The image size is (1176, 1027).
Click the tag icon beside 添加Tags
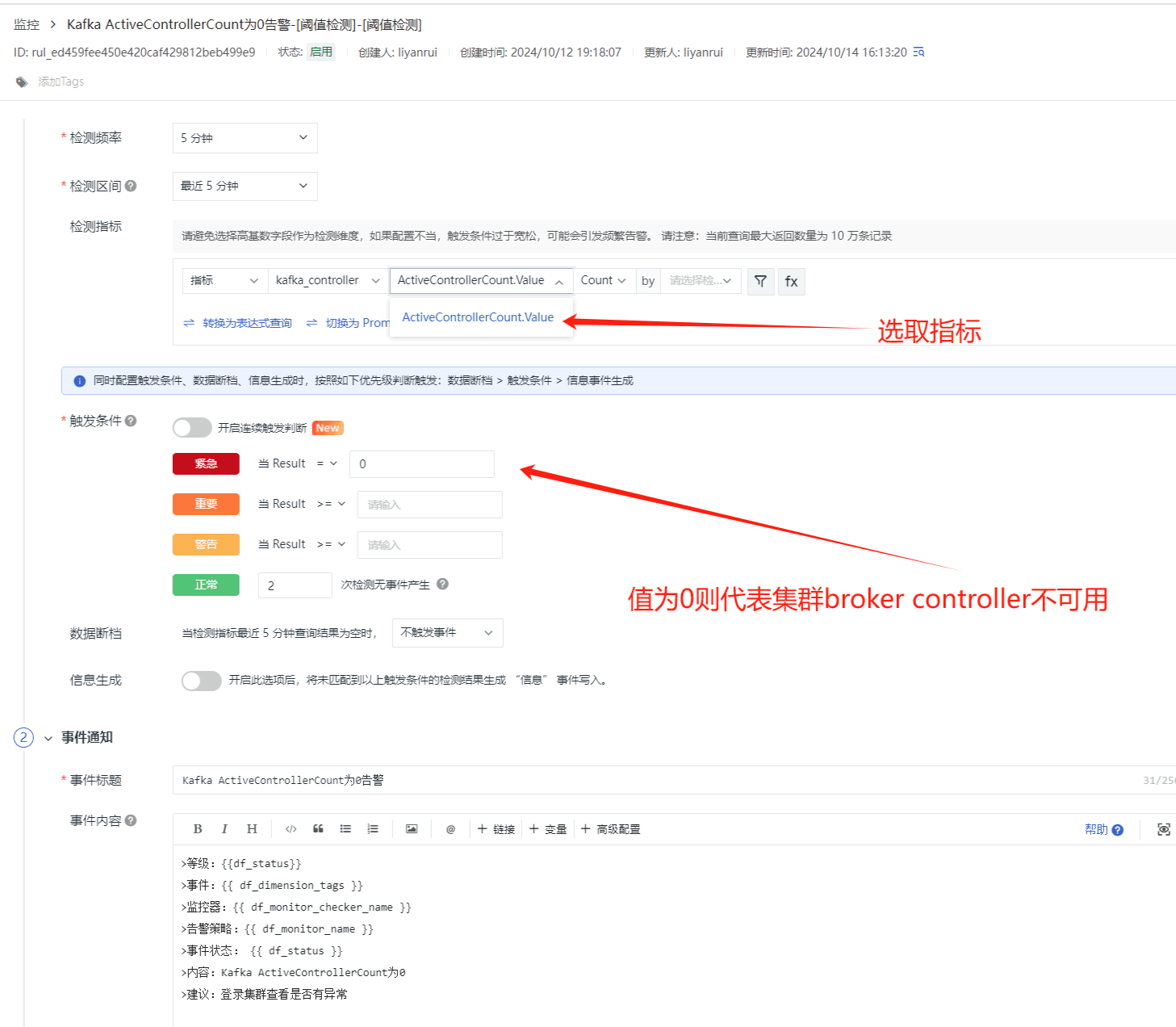click(x=22, y=82)
